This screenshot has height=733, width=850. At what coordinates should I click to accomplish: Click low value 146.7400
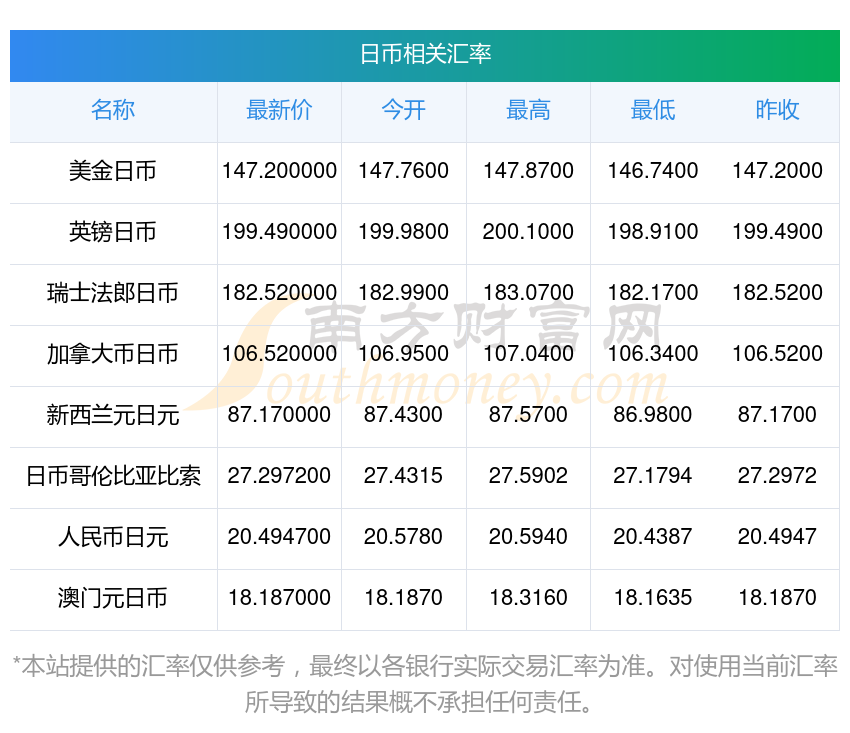coord(653,171)
